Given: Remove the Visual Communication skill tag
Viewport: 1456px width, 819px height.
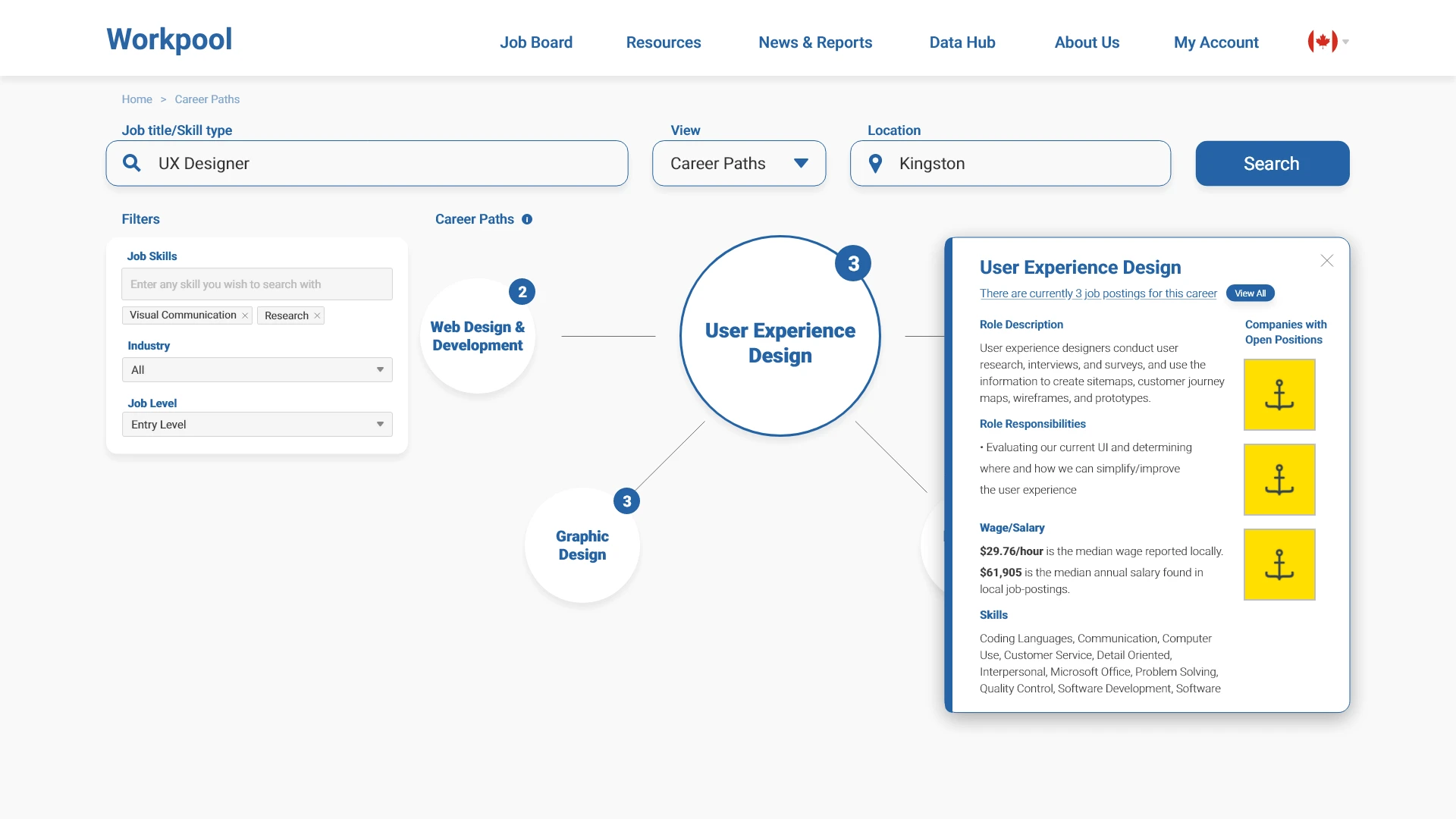Looking at the screenshot, I should point(245,315).
